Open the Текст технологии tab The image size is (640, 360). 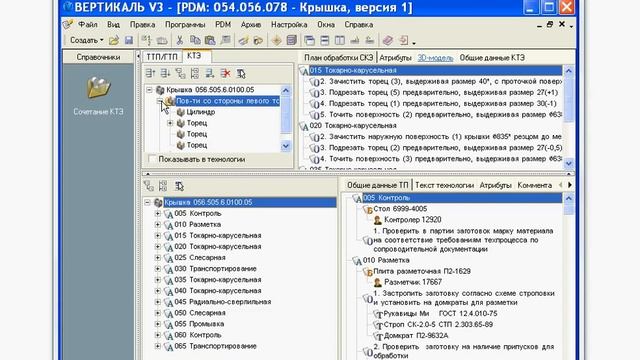(x=444, y=185)
